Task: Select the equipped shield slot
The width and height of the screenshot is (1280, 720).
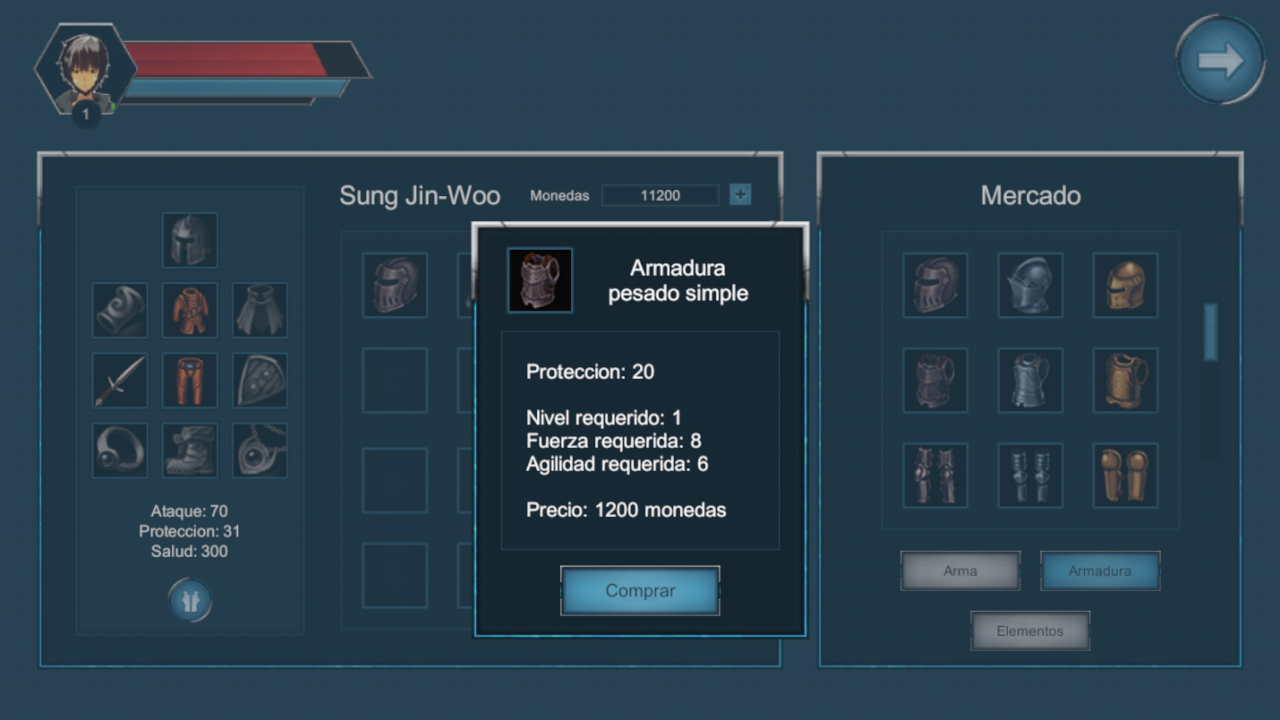Action: coord(260,380)
